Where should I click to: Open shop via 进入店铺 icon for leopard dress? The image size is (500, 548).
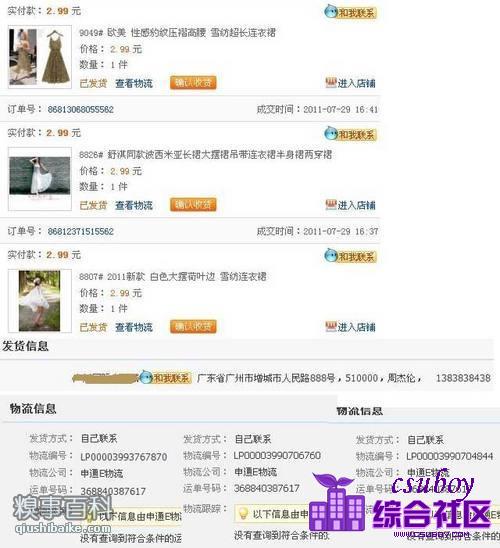tap(350, 83)
